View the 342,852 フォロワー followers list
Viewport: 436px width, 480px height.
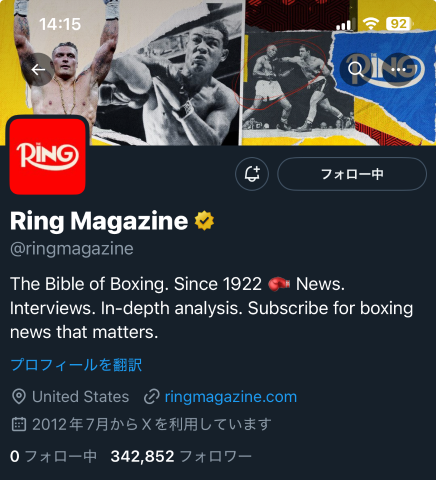tap(181, 456)
